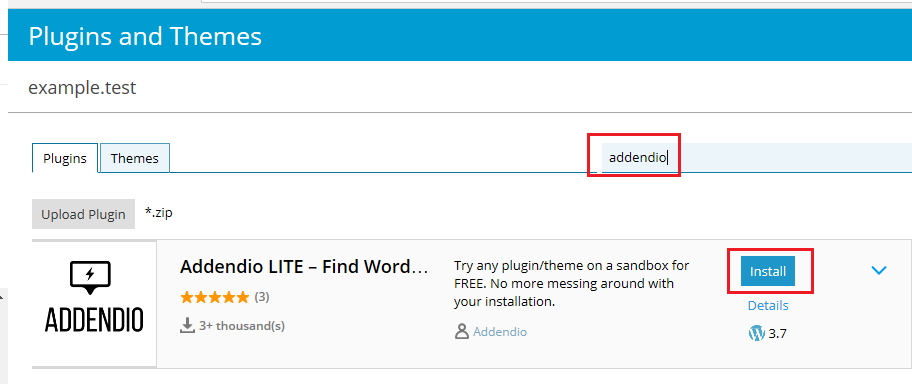This screenshot has height=384, width=912.
Task: Click the 3.7 WordPress version number
Action: (x=778, y=334)
